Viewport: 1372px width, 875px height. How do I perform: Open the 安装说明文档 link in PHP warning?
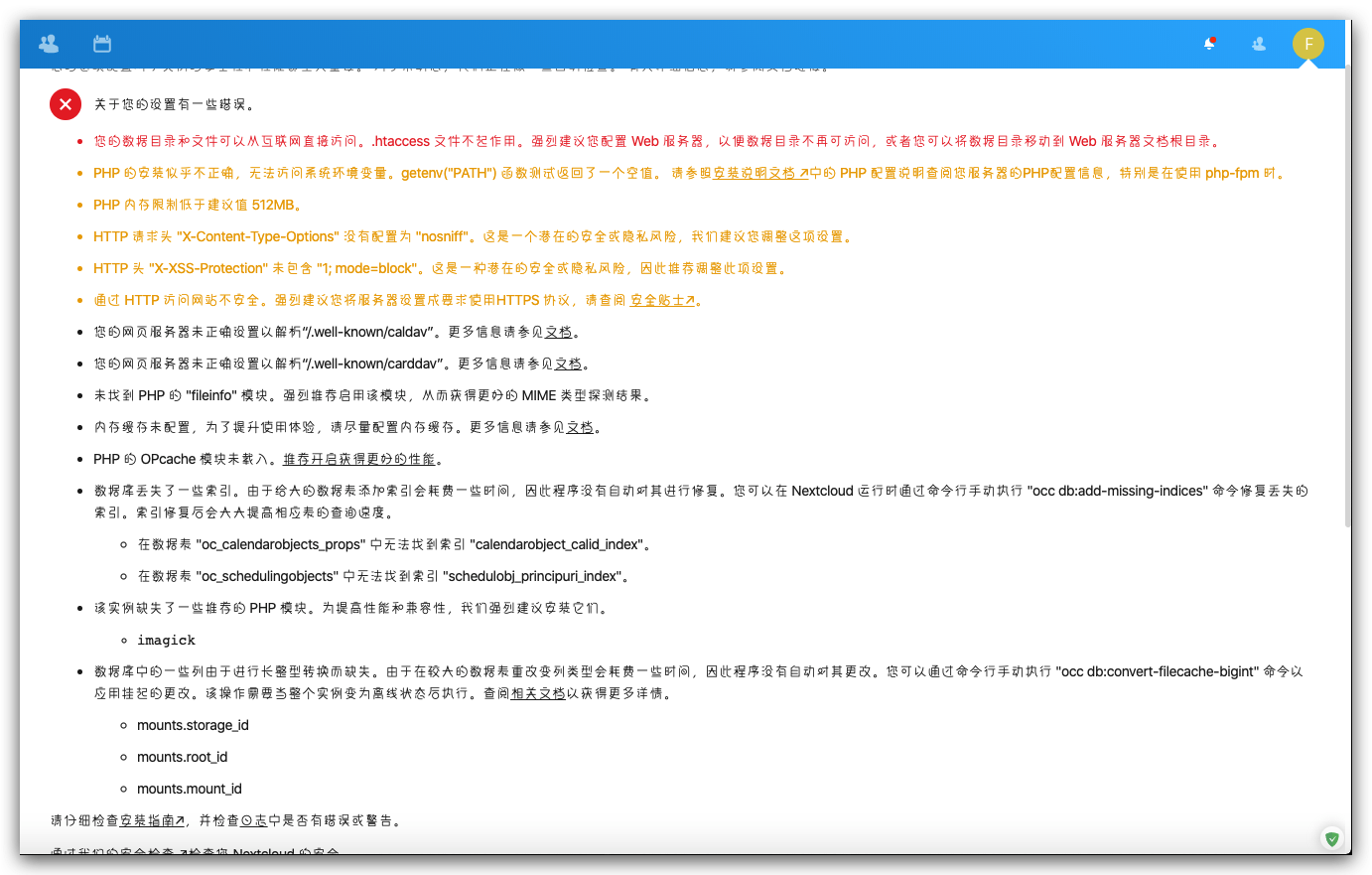[760, 173]
